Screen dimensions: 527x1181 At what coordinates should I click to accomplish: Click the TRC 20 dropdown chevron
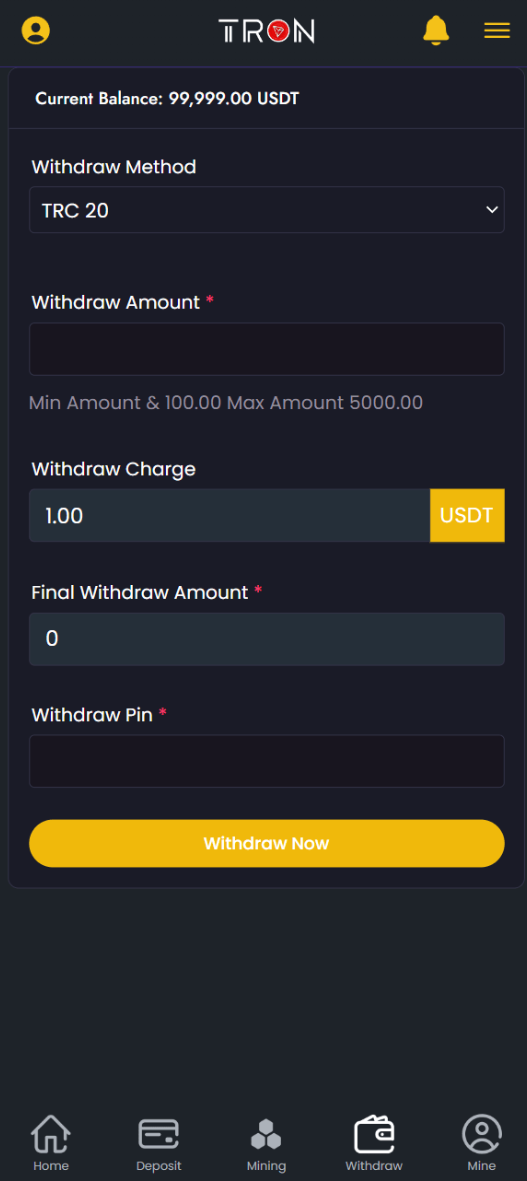point(492,209)
